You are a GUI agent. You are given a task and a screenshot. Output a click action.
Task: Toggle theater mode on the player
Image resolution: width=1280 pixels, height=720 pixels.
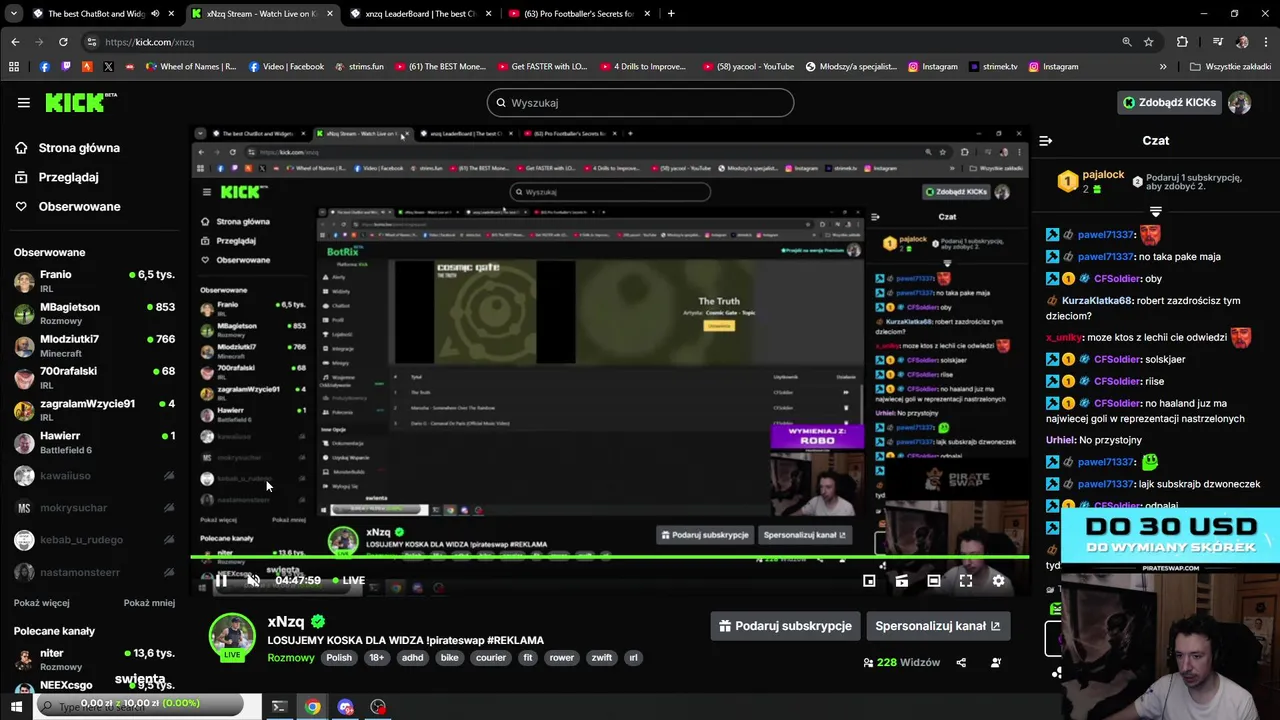point(933,580)
